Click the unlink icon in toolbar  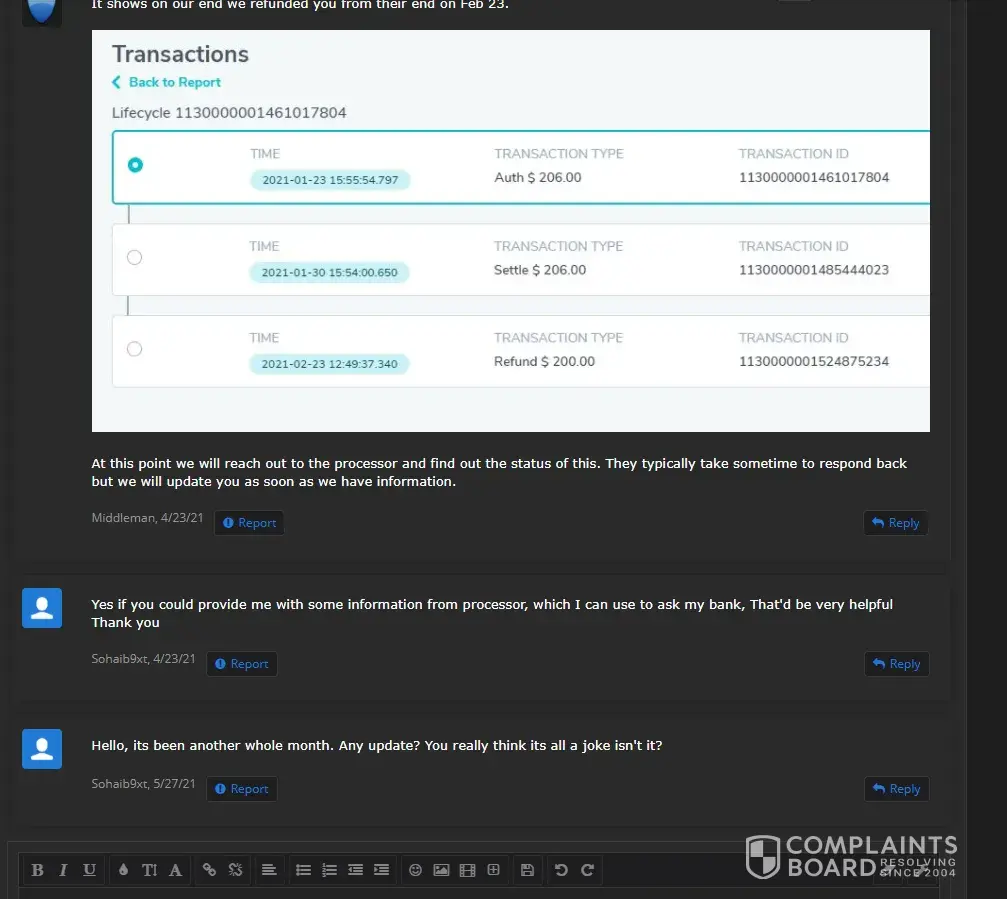pos(235,870)
